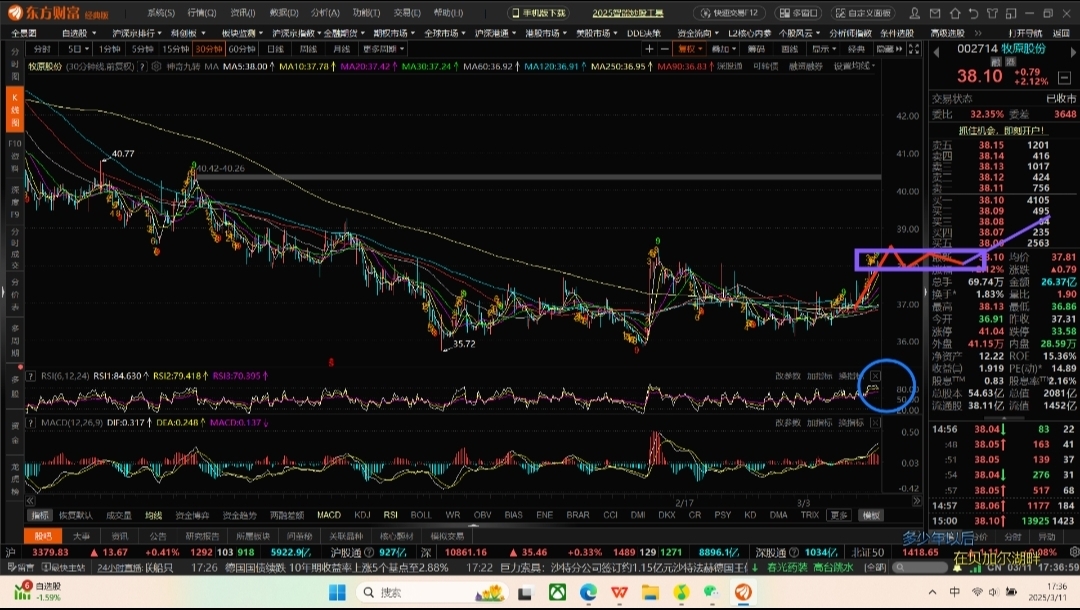The image size is (1080, 610).
Task: Expand the 更多周期 period dropdown
Action: click(x=382, y=49)
